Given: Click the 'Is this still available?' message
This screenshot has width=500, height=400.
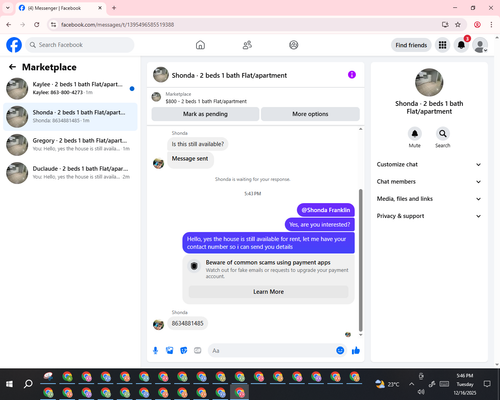Looking at the screenshot, I should 198,144.
